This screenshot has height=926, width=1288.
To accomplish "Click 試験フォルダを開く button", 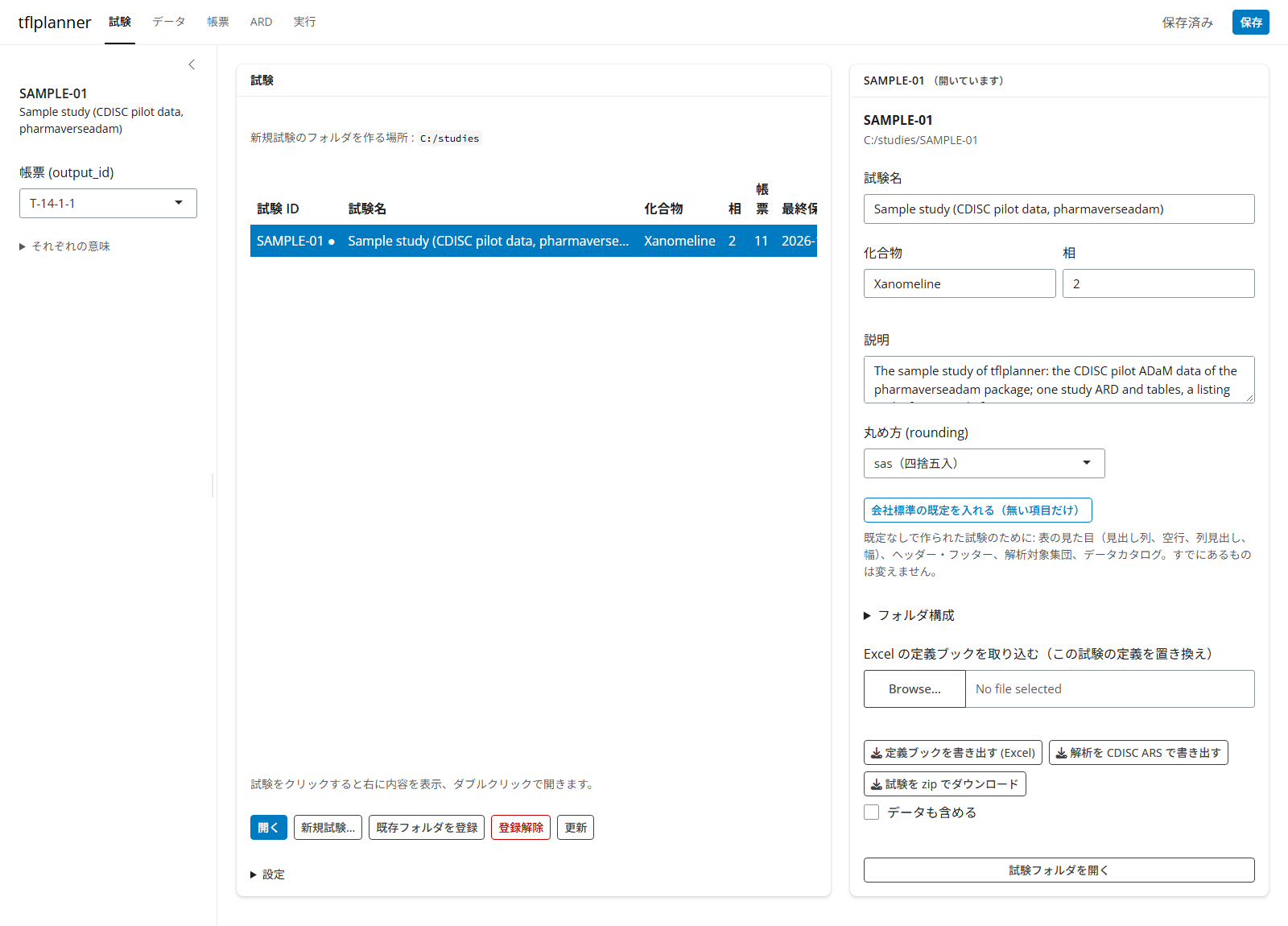I will 1059,870.
